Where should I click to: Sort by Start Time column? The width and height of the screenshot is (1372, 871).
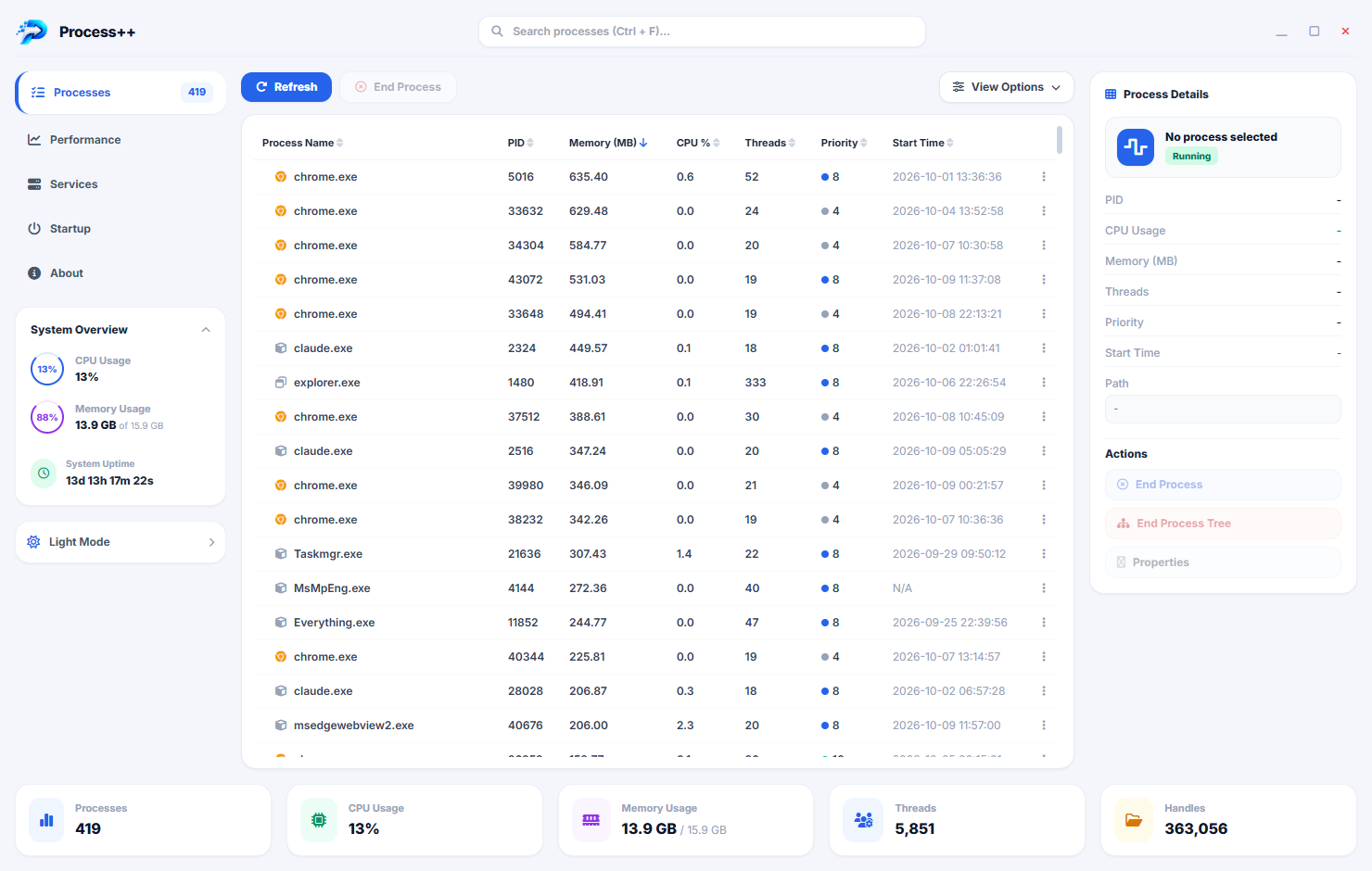[922, 143]
